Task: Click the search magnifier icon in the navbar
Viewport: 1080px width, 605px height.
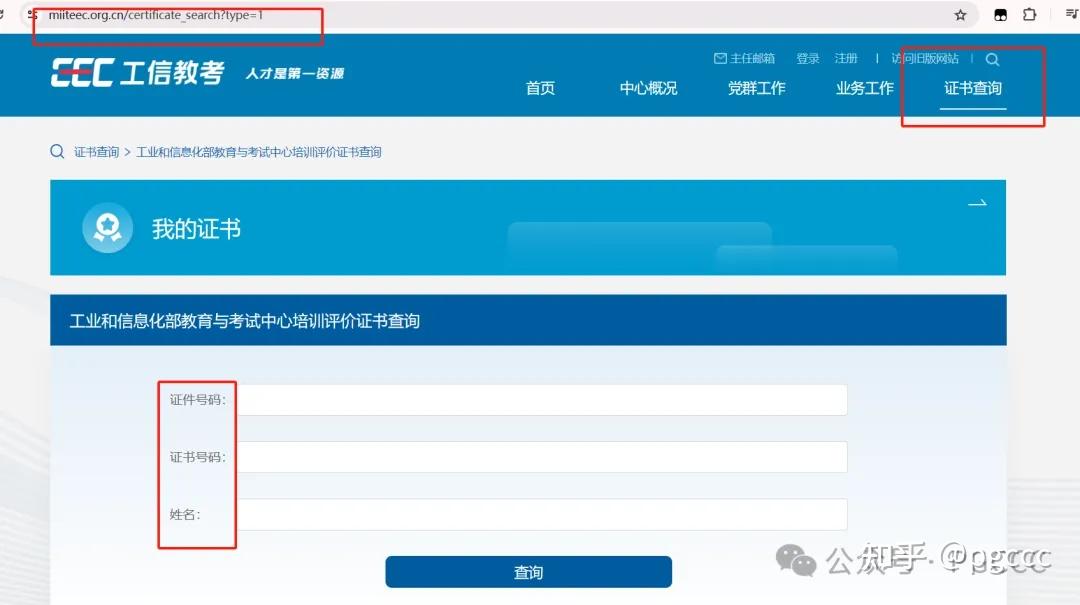Action: [x=992, y=59]
